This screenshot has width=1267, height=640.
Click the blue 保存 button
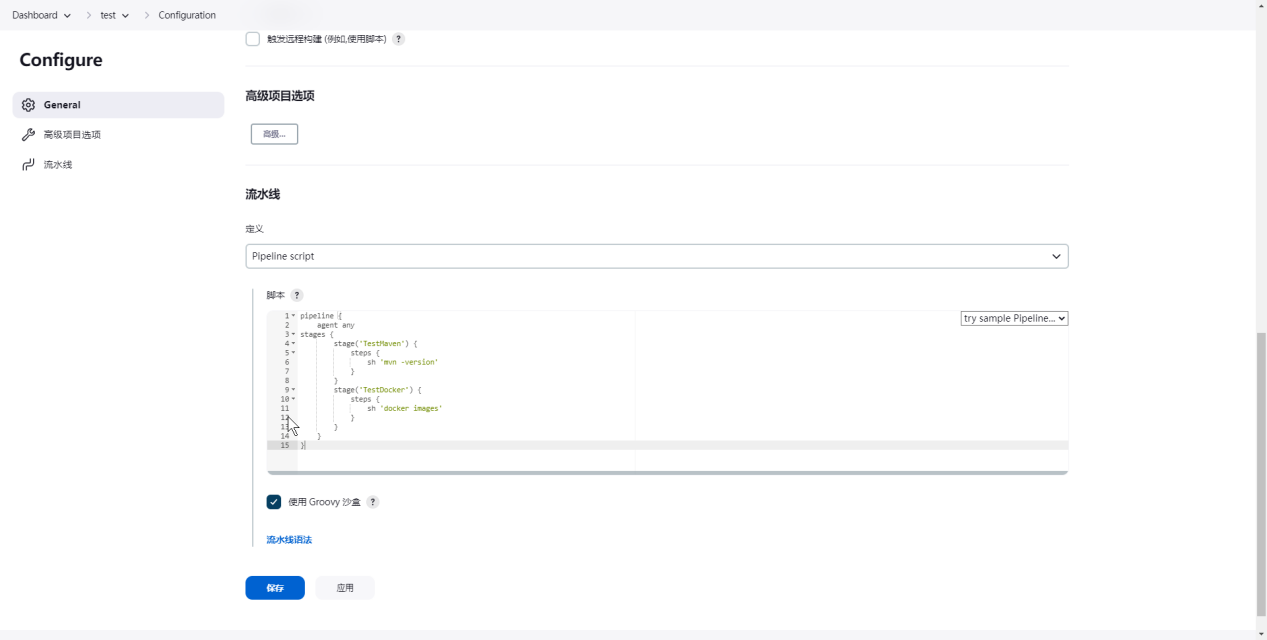[275, 588]
